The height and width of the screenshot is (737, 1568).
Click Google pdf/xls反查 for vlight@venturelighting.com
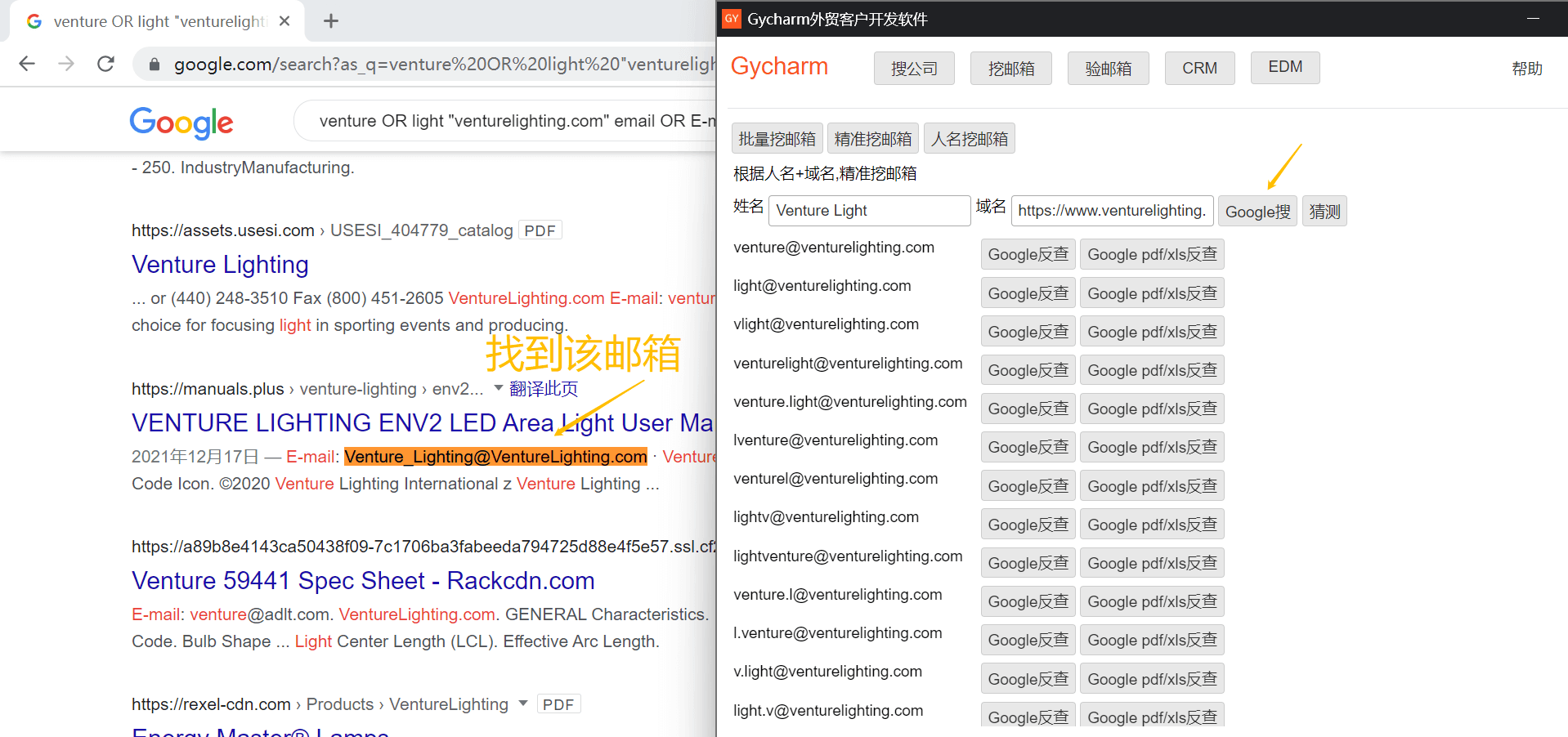coord(1152,332)
